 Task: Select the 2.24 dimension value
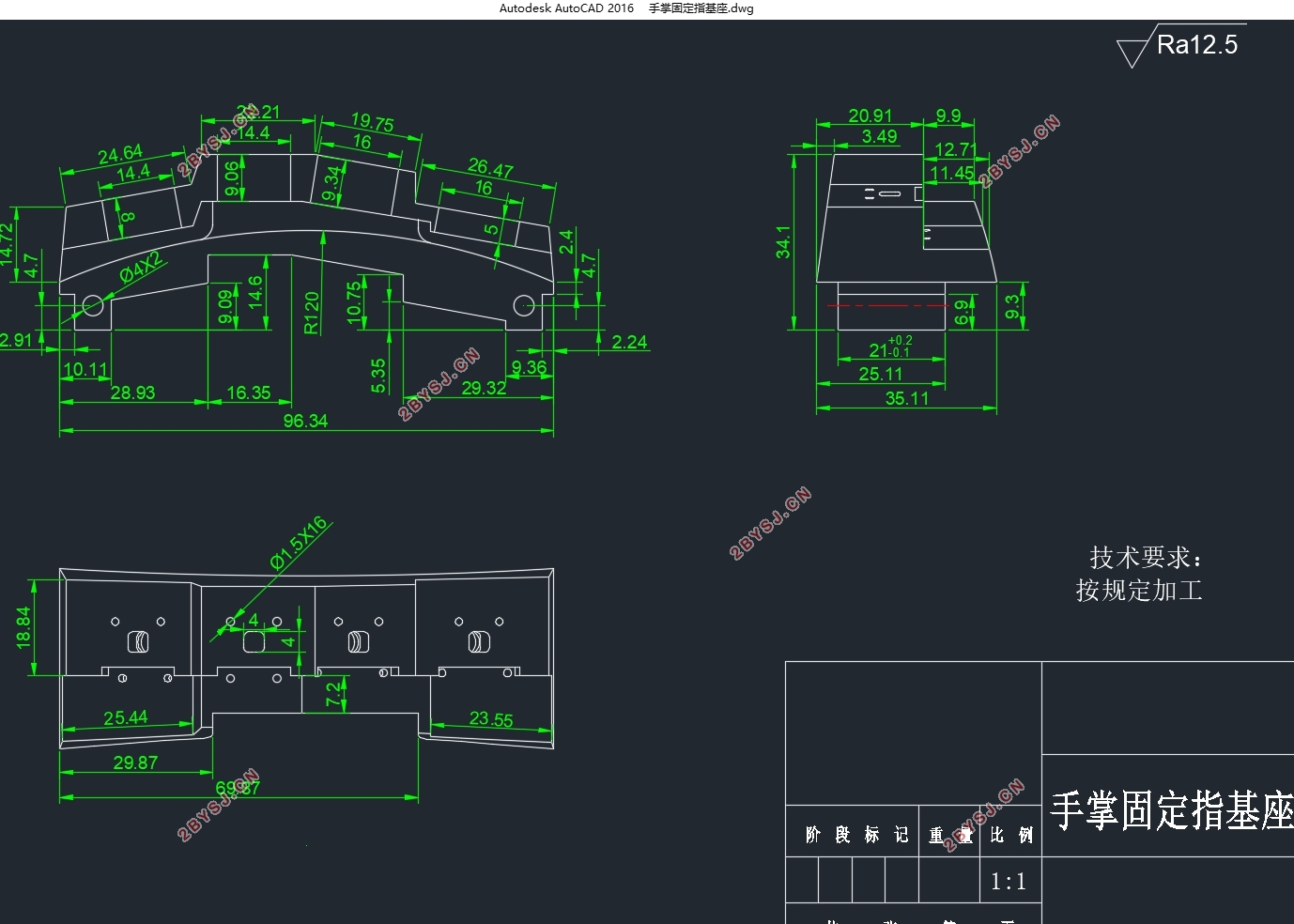[x=629, y=342]
